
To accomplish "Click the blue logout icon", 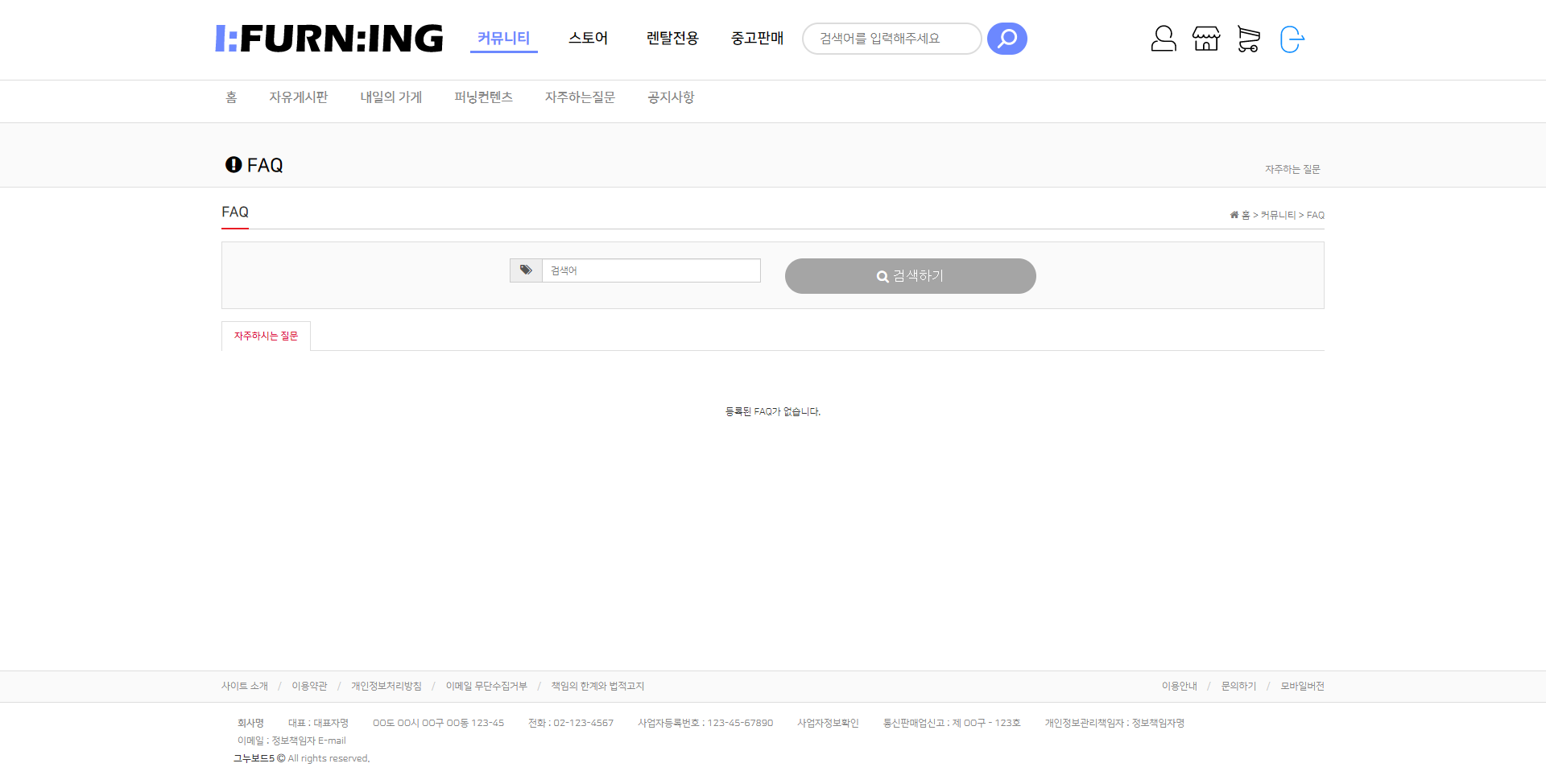I will [1292, 39].
